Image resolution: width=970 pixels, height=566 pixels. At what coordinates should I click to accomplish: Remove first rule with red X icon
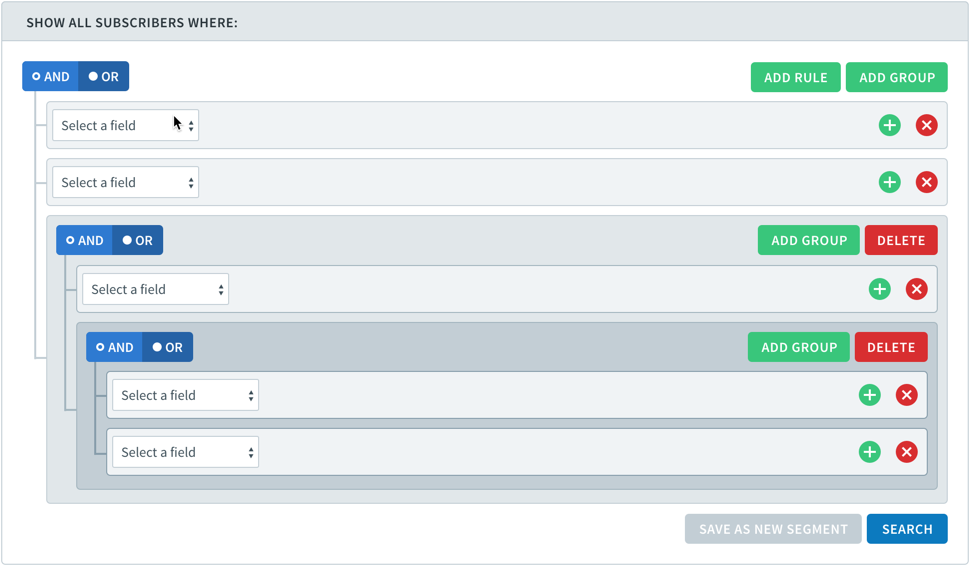(926, 126)
